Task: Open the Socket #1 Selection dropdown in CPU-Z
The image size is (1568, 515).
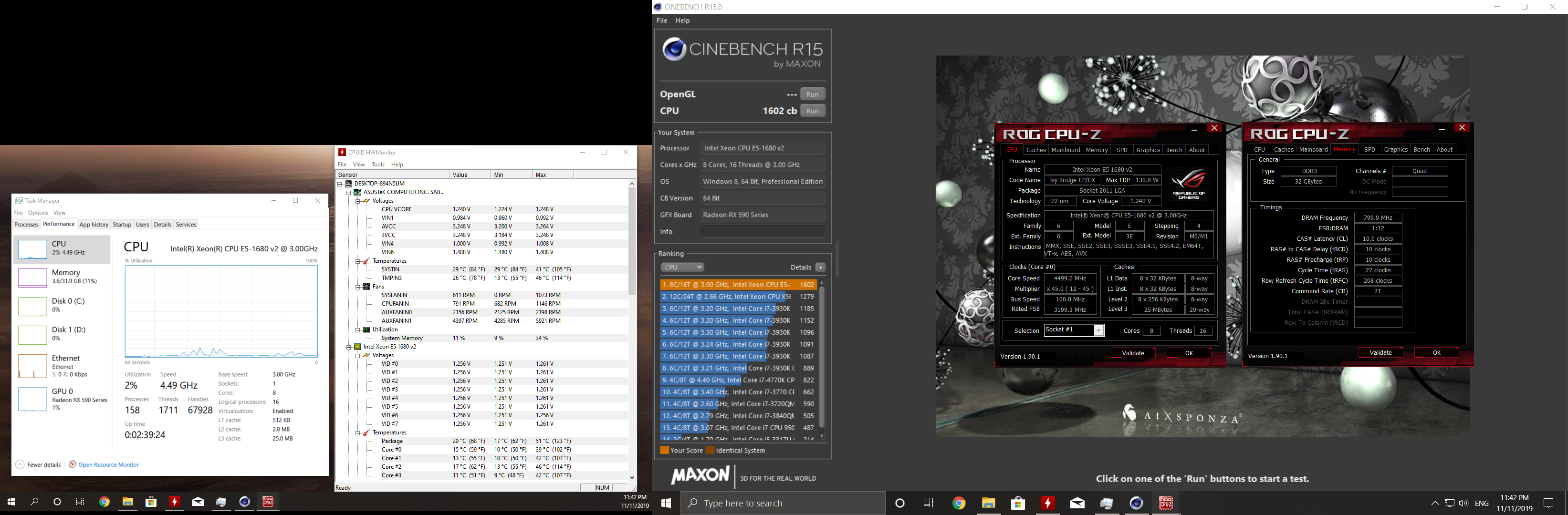Action: [1098, 330]
